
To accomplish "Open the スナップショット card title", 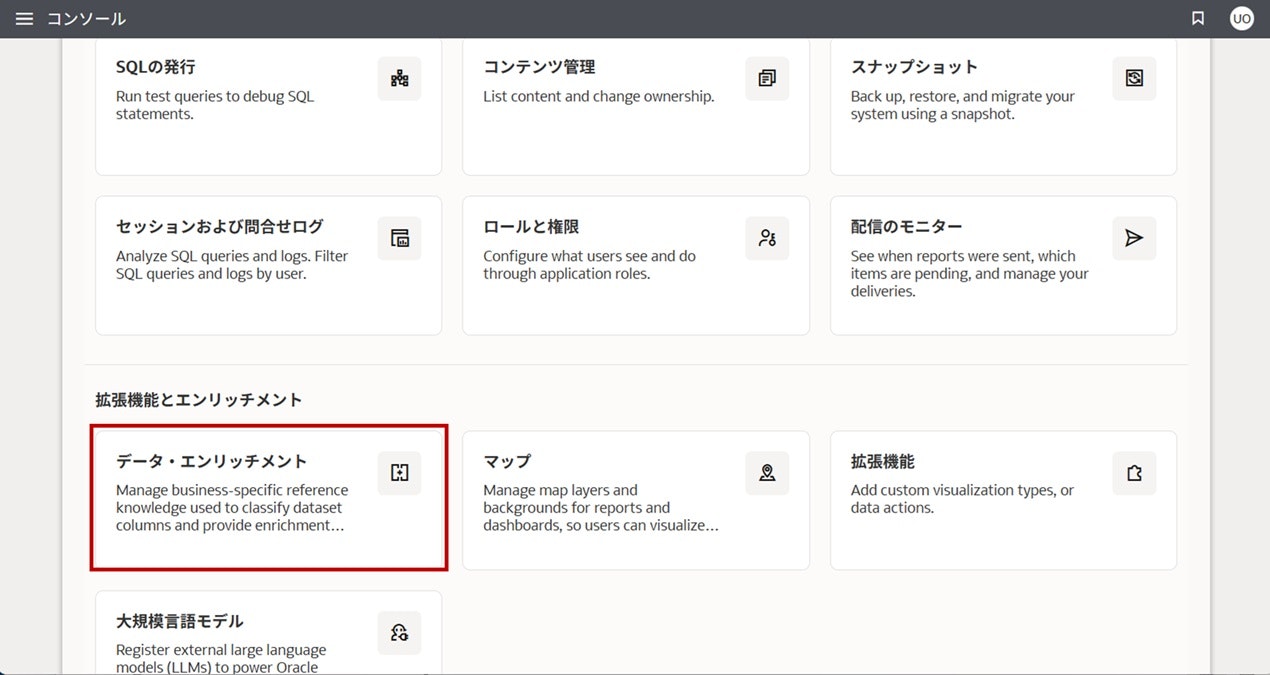I will tap(914, 67).
